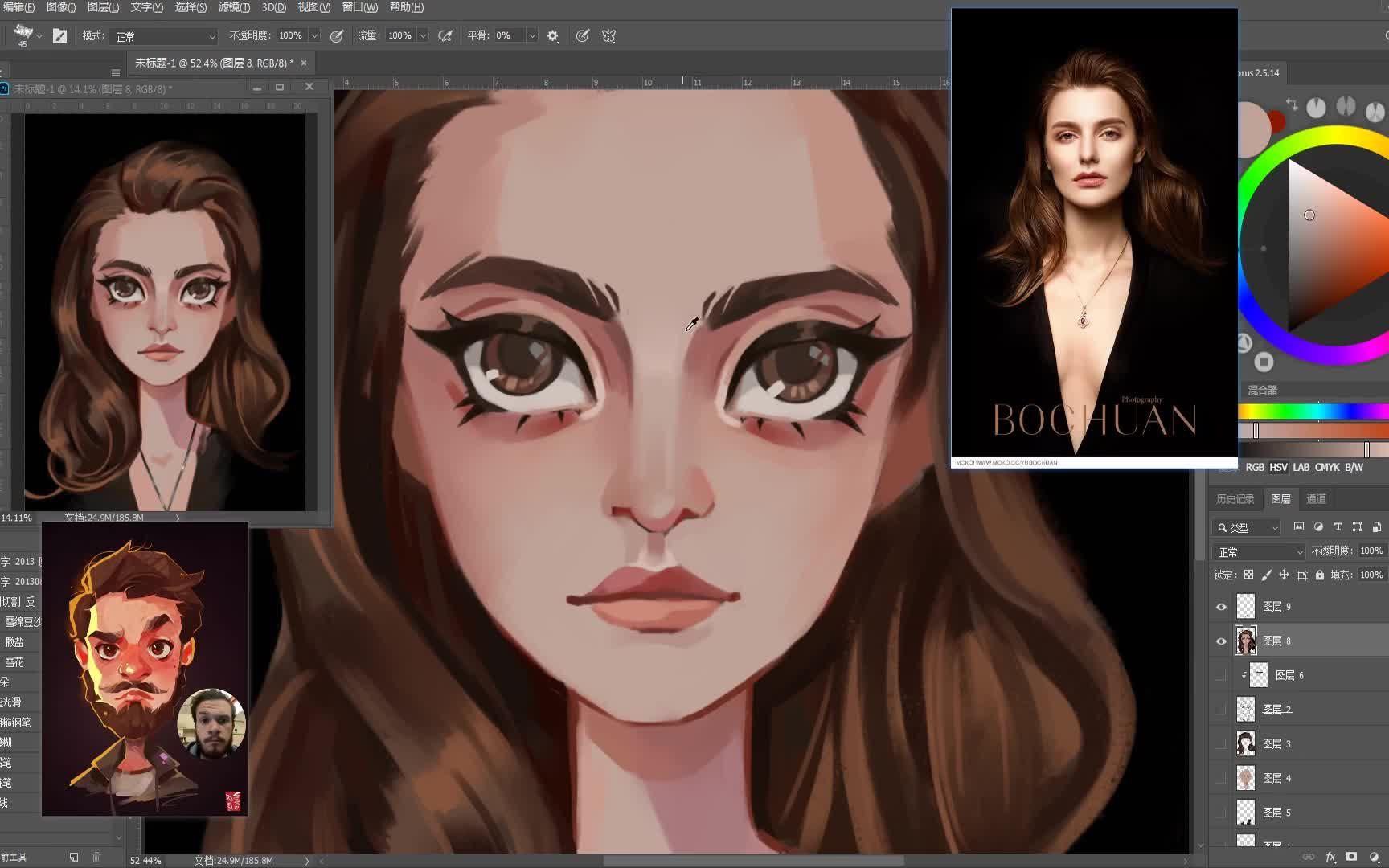Click the Coolorus saturation slider bar
The height and width of the screenshot is (868, 1389).
click(1313, 431)
